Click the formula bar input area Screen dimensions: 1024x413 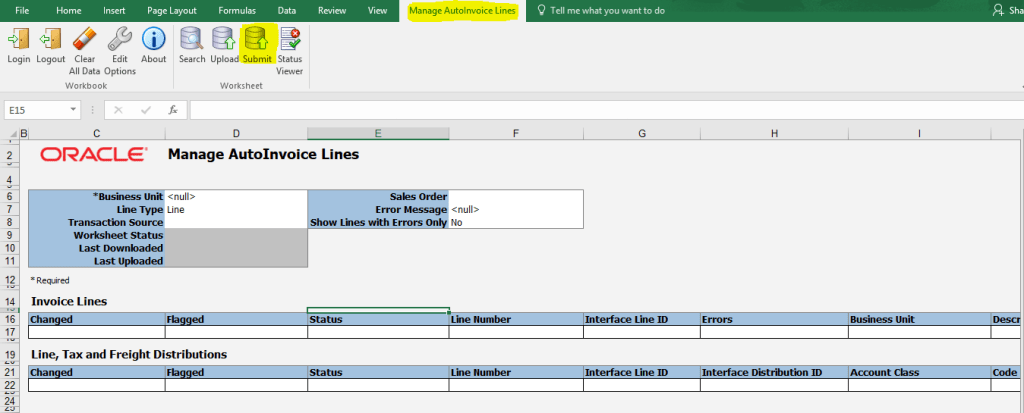pos(600,110)
